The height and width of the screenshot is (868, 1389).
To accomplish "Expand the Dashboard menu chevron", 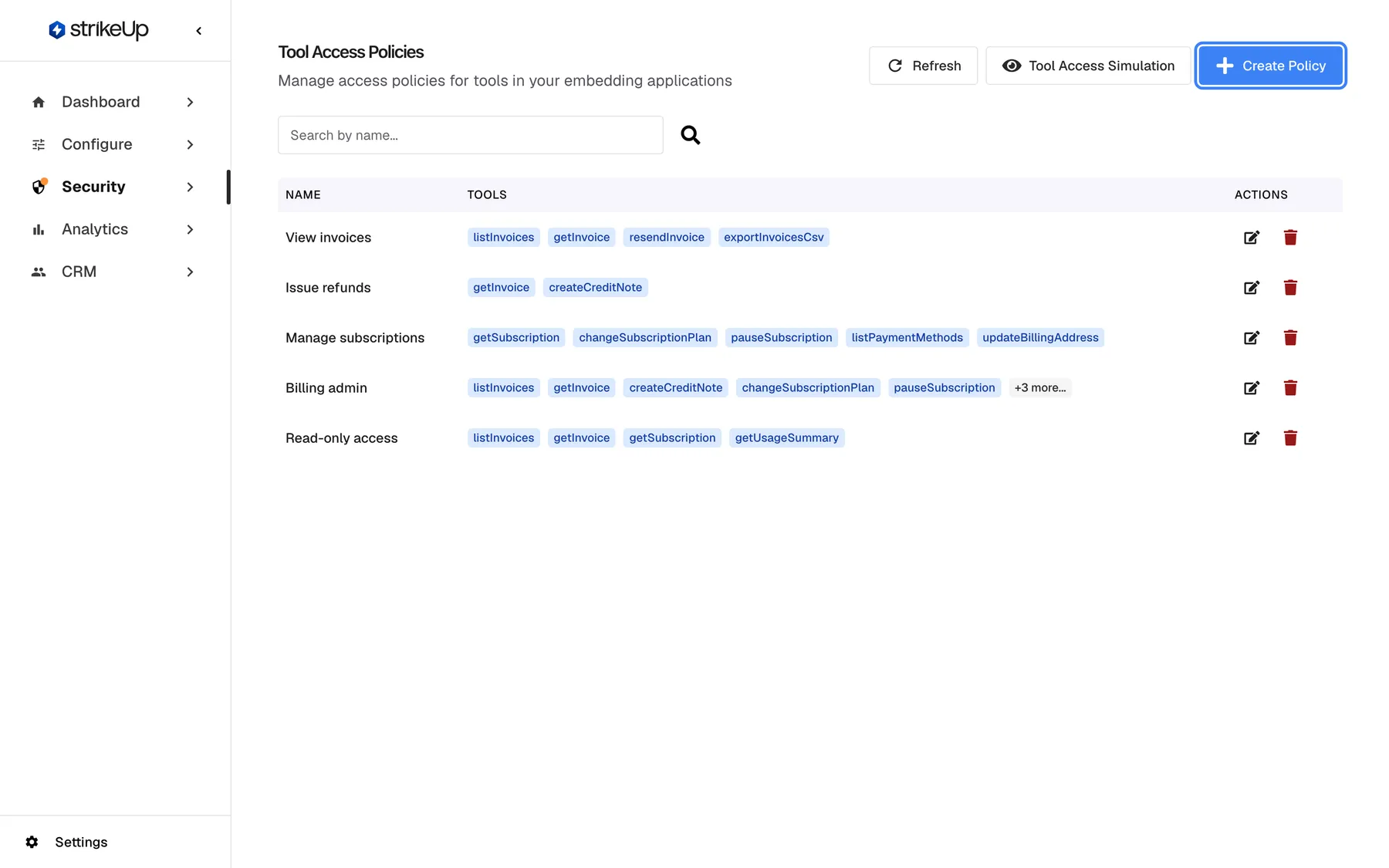I will pos(190,102).
